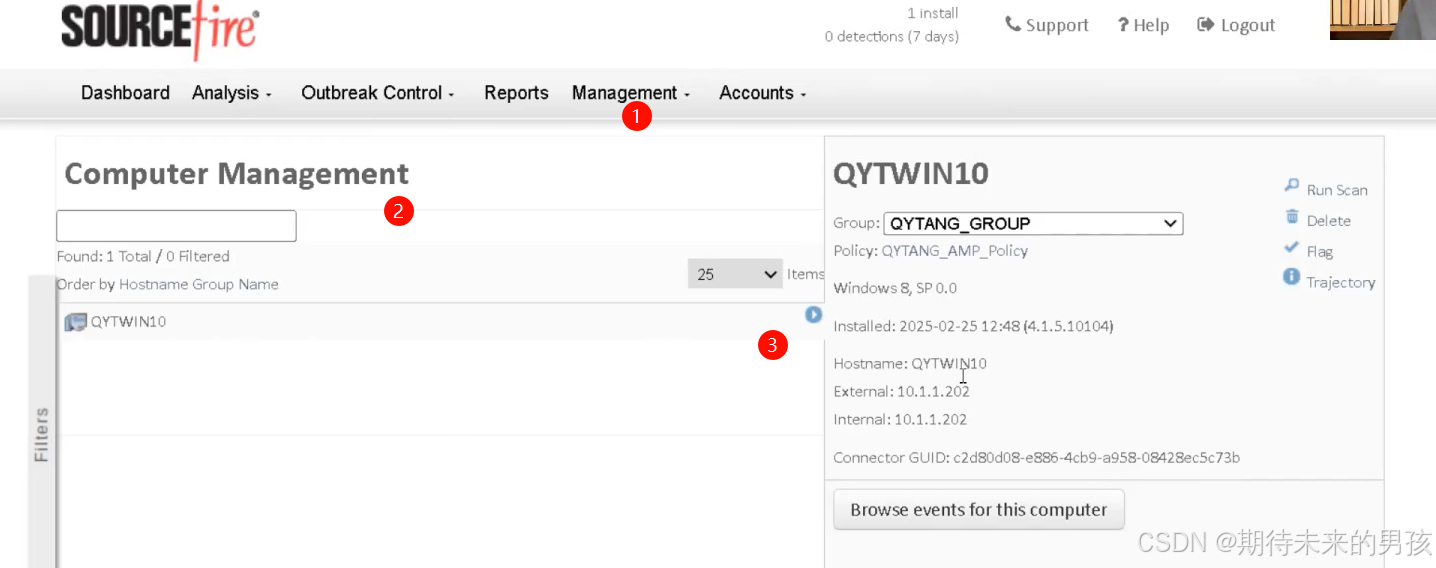This screenshot has width=1436, height=568.
Task: Click the Hostname: QYTWIN10 text
Action: coord(910,363)
